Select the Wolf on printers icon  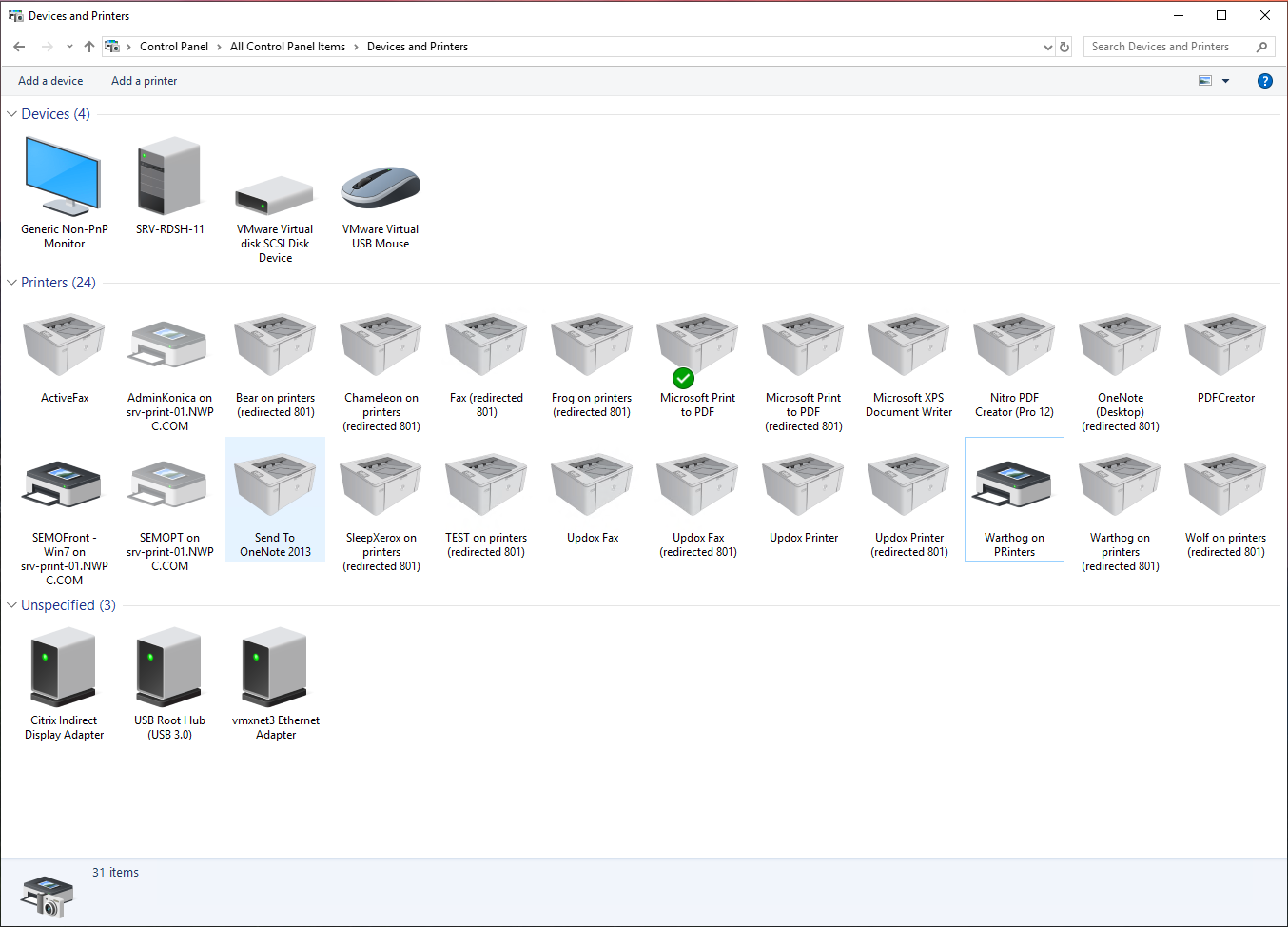click(x=1225, y=484)
